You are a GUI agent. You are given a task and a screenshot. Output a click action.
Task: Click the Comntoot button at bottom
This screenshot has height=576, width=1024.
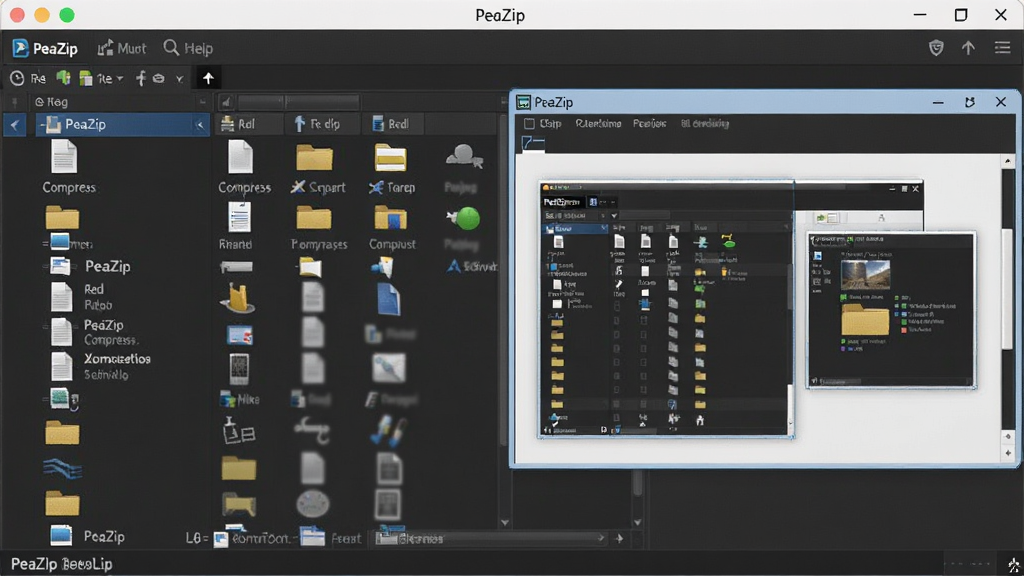[x=252, y=539]
